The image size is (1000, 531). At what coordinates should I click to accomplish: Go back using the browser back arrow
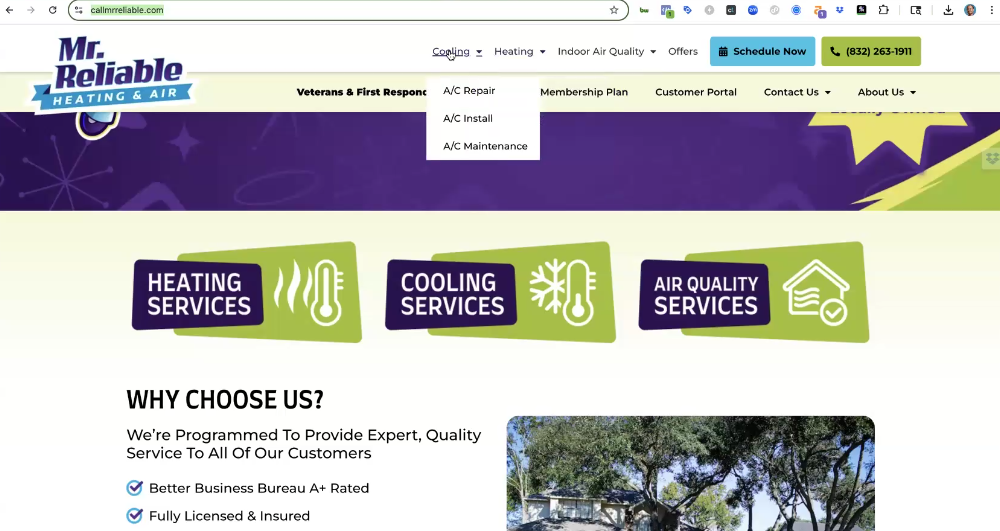pyautogui.click(x=10, y=10)
